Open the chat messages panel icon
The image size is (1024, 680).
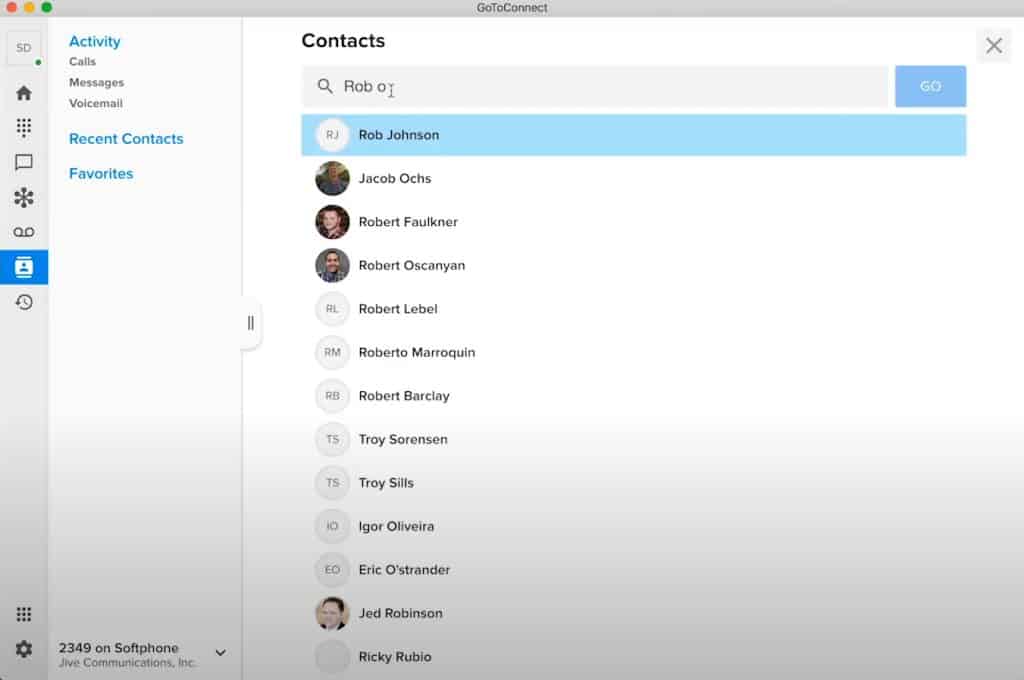pos(24,162)
